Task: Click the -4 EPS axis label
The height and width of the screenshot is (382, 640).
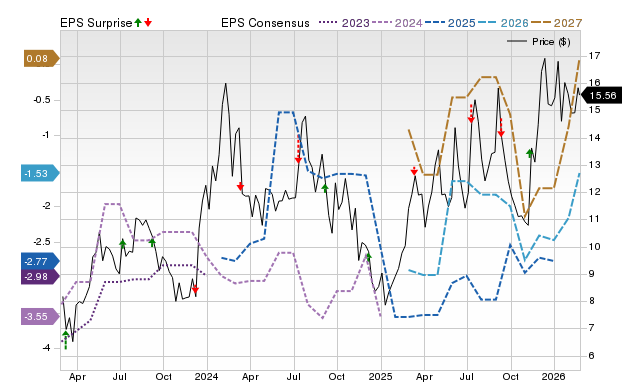Action: point(46,348)
